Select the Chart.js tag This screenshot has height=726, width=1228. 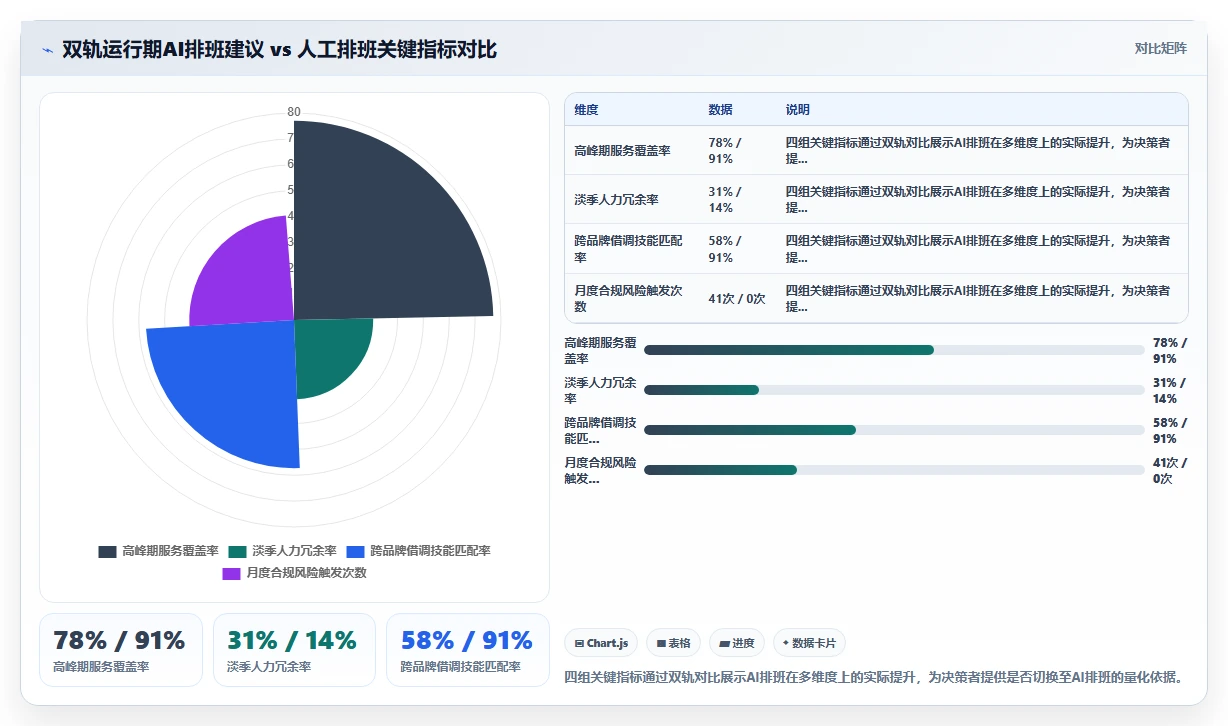click(x=601, y=643)
